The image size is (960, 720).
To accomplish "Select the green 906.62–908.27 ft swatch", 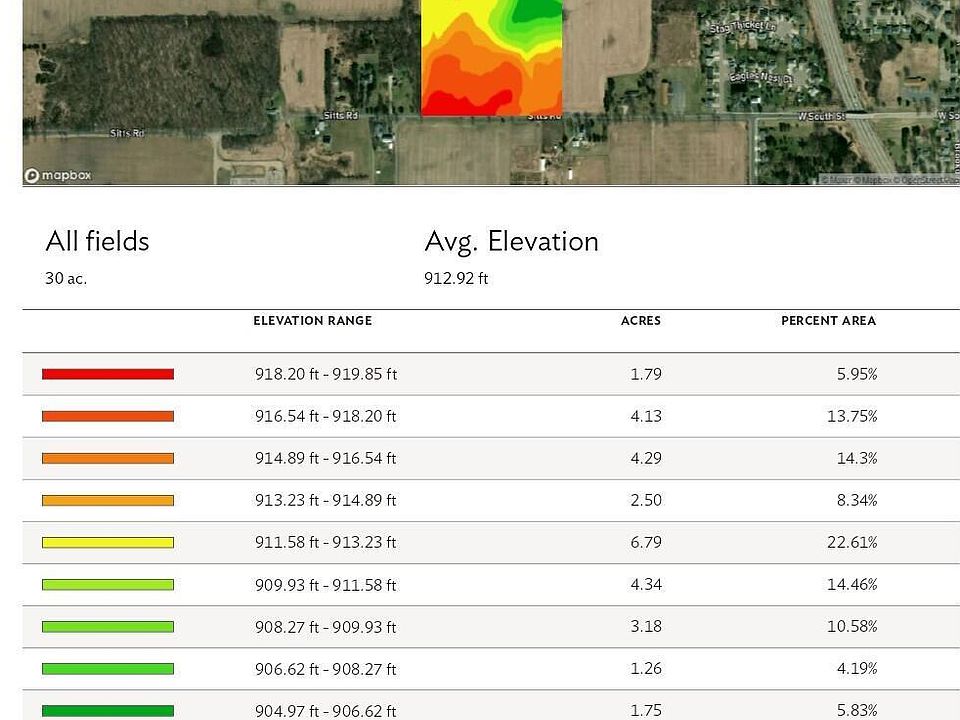I will point(108,668).
